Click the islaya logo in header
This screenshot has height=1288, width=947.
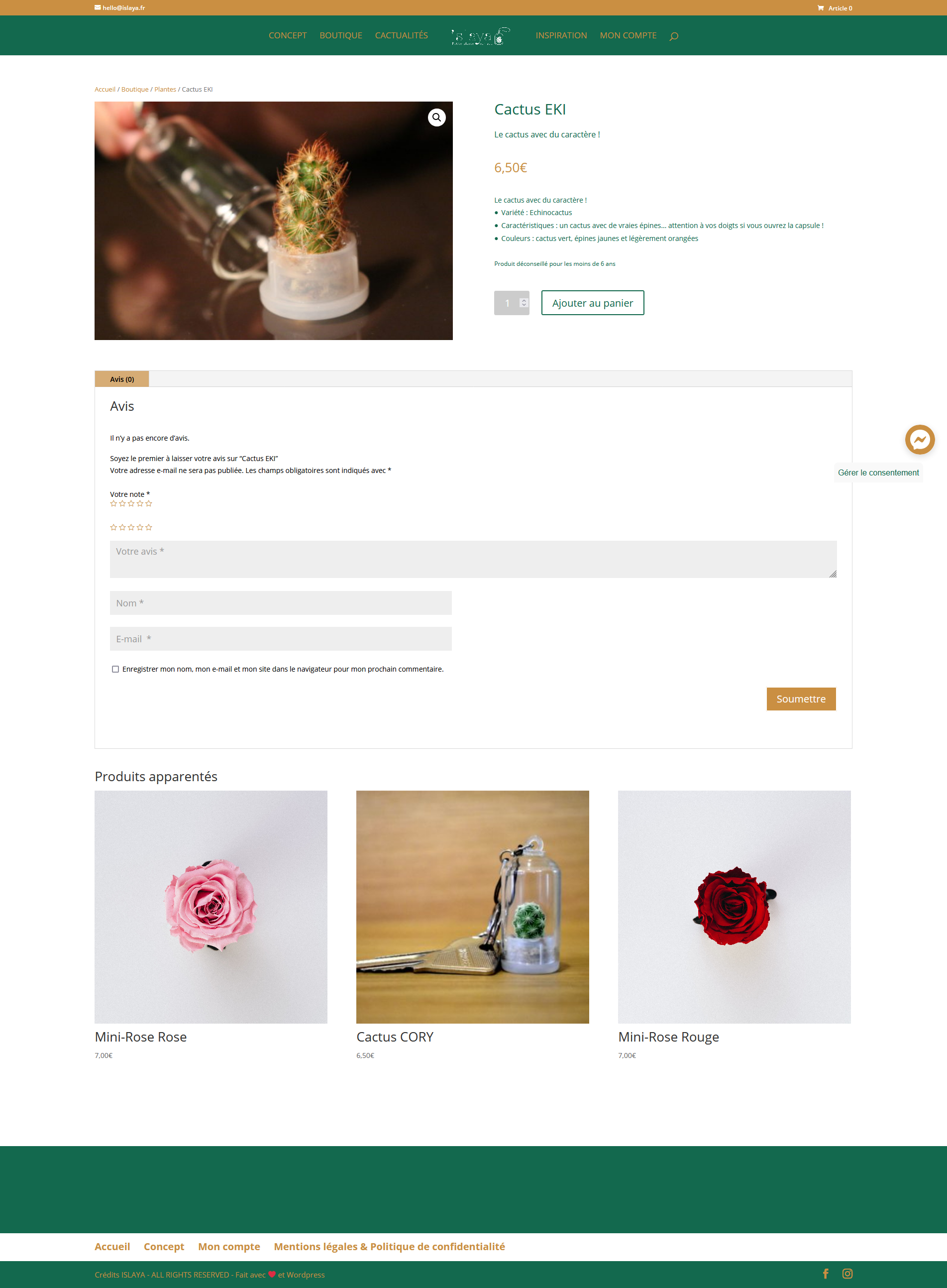point(480,36)
